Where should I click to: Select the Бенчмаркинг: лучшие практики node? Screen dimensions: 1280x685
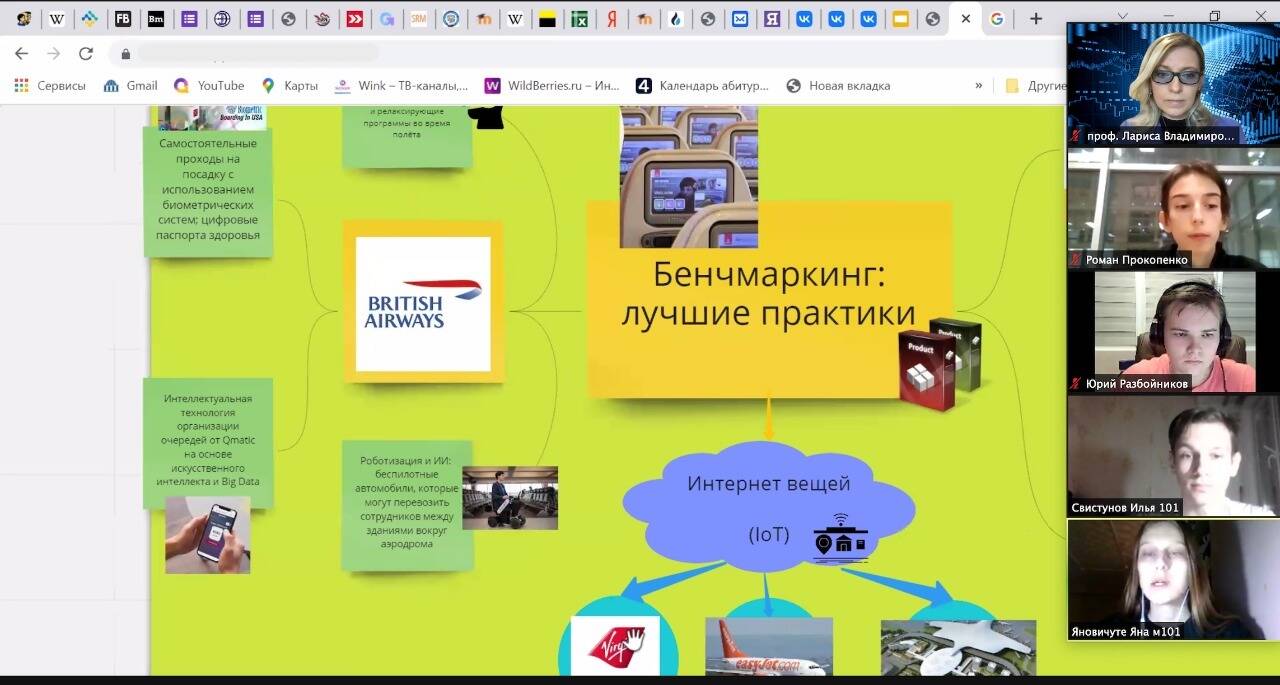(x=769, y=300)
